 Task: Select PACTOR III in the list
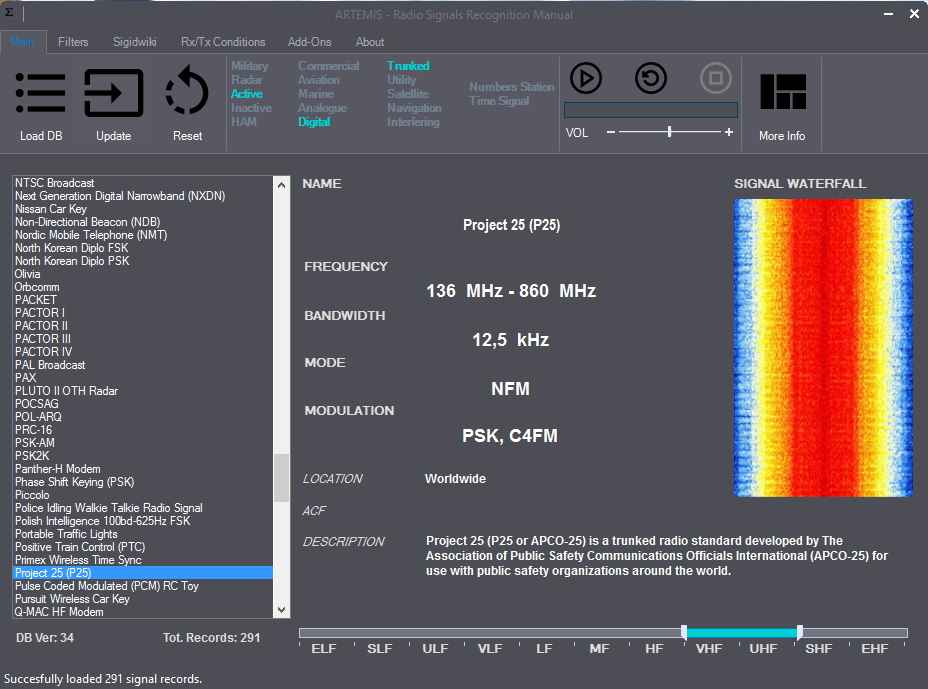[143, 339]
